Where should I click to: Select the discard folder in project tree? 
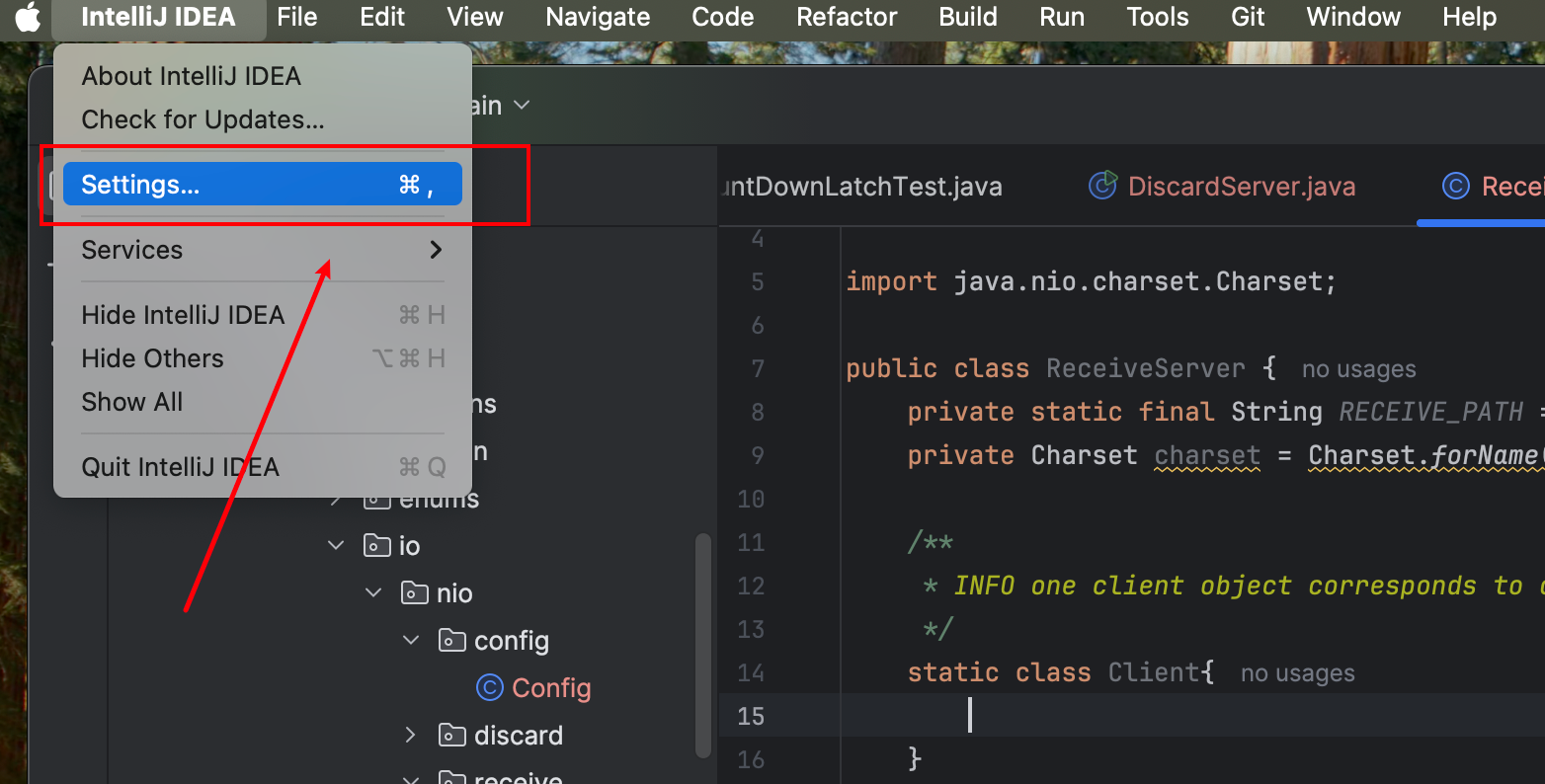click(519, 736)
